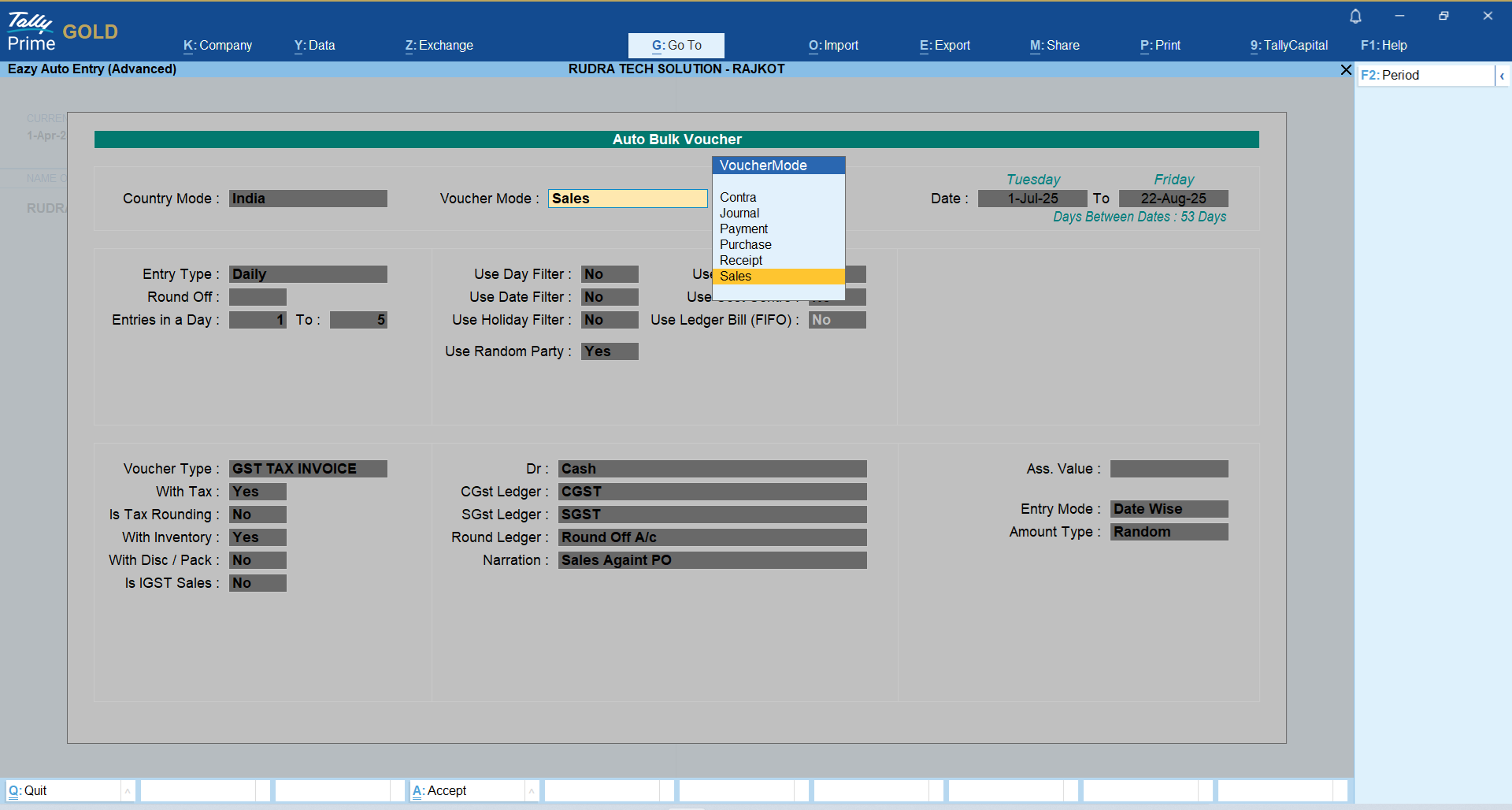Select Purchase in VoucherMode list

(745, 245)
